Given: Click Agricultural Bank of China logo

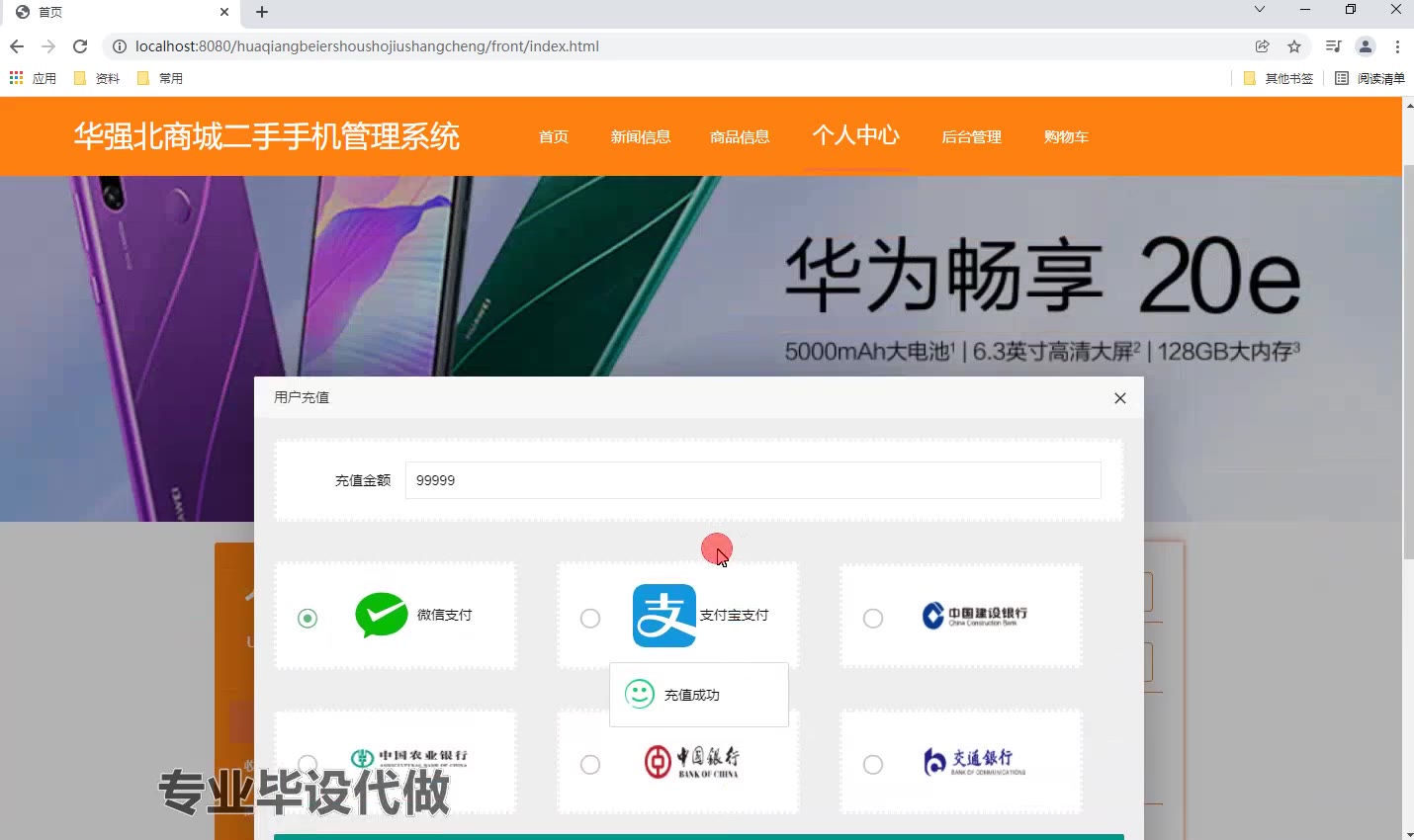Looking at the screenshot, I should pyautogui.click(x=409, y=758).
